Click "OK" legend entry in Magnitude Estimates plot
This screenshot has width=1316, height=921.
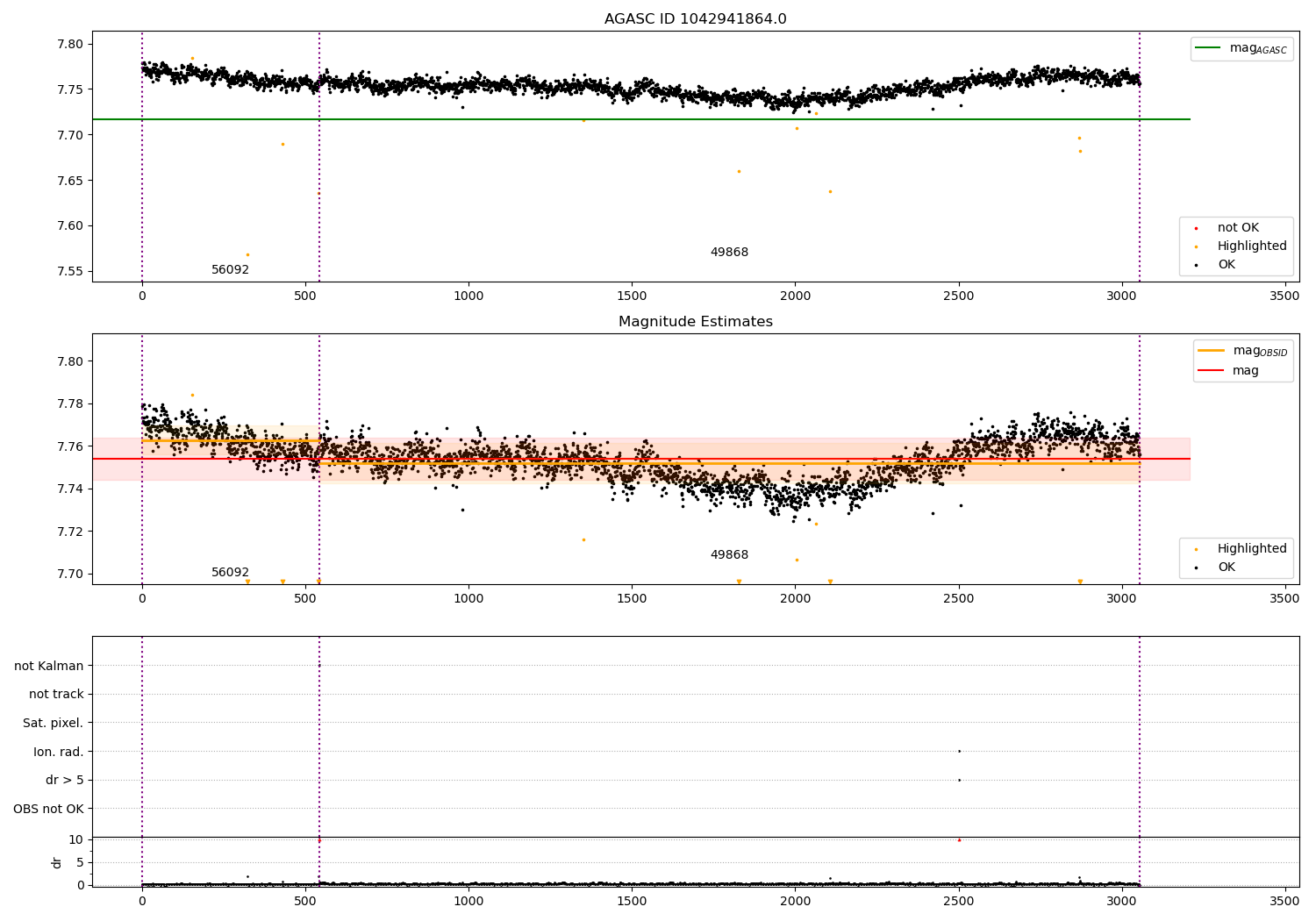click(x=1216, y=568)
